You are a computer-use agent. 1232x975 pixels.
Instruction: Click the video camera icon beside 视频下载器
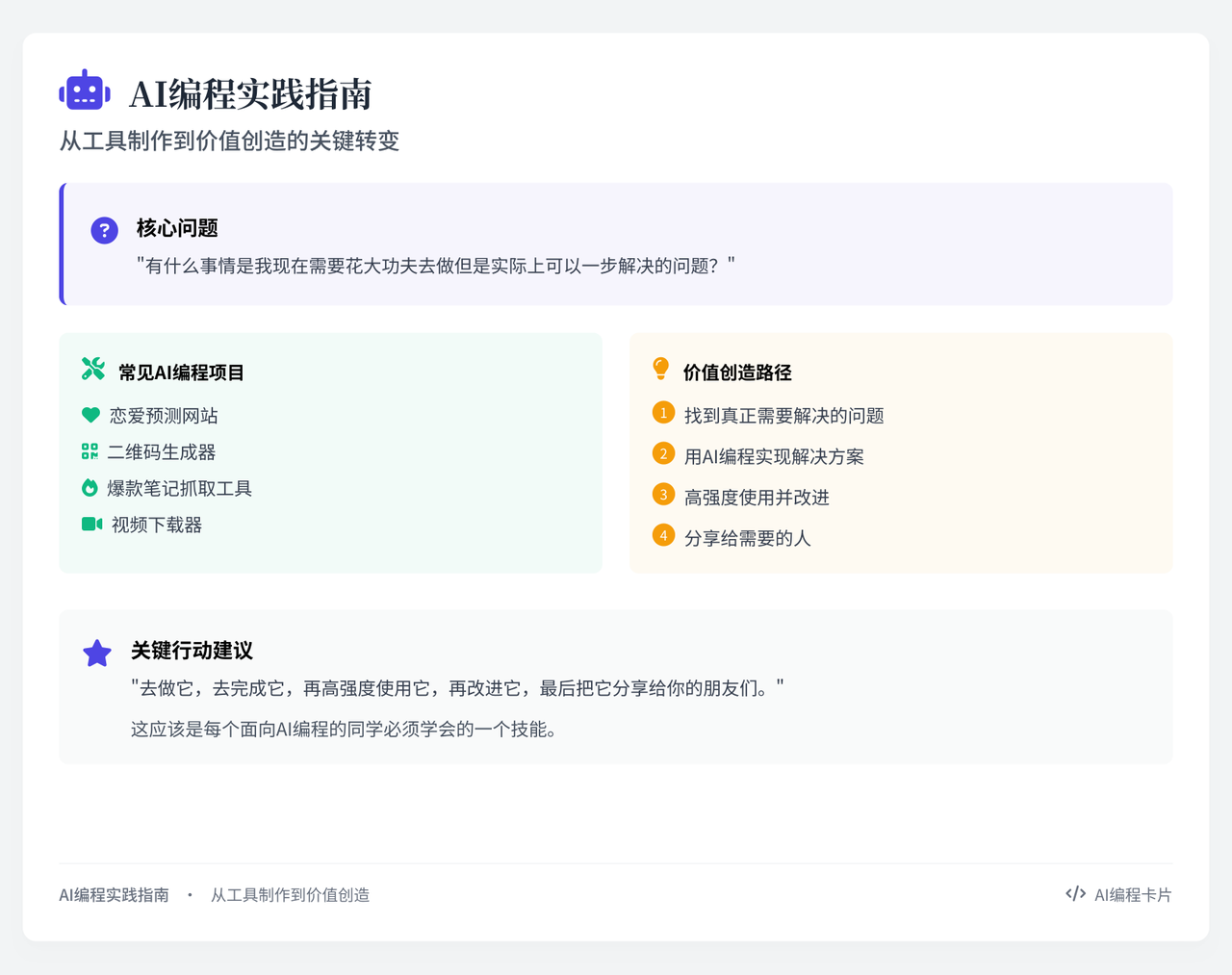[x=91, y=524]
